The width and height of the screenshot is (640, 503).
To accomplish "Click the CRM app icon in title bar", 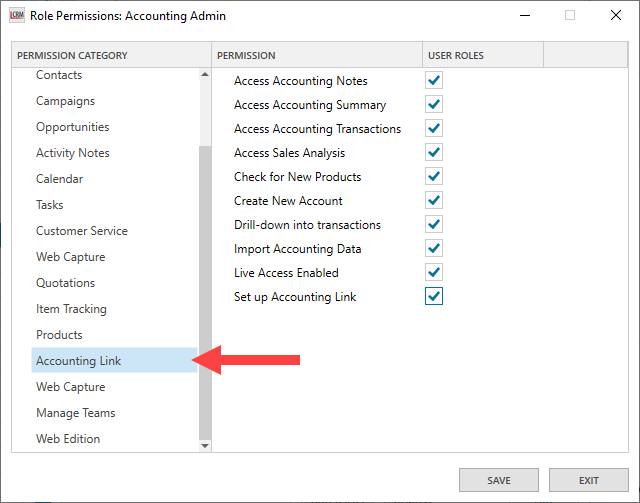I will click(x=16, y=16).
